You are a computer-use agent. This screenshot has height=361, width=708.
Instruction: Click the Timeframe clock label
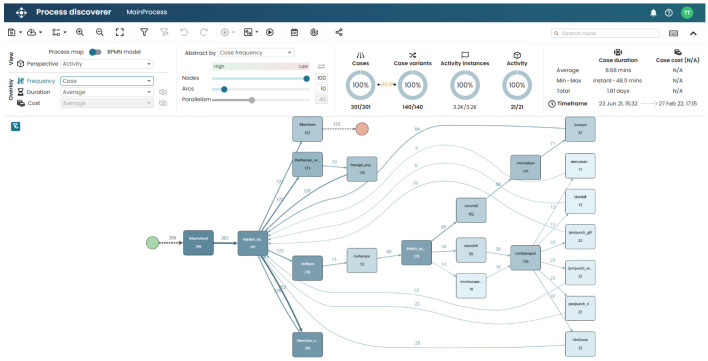point(568,104)
